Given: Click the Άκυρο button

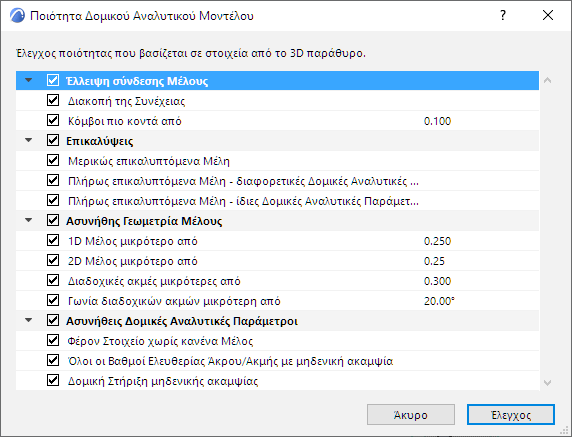Looking at the screenshot, I should (x=411, y=415).
